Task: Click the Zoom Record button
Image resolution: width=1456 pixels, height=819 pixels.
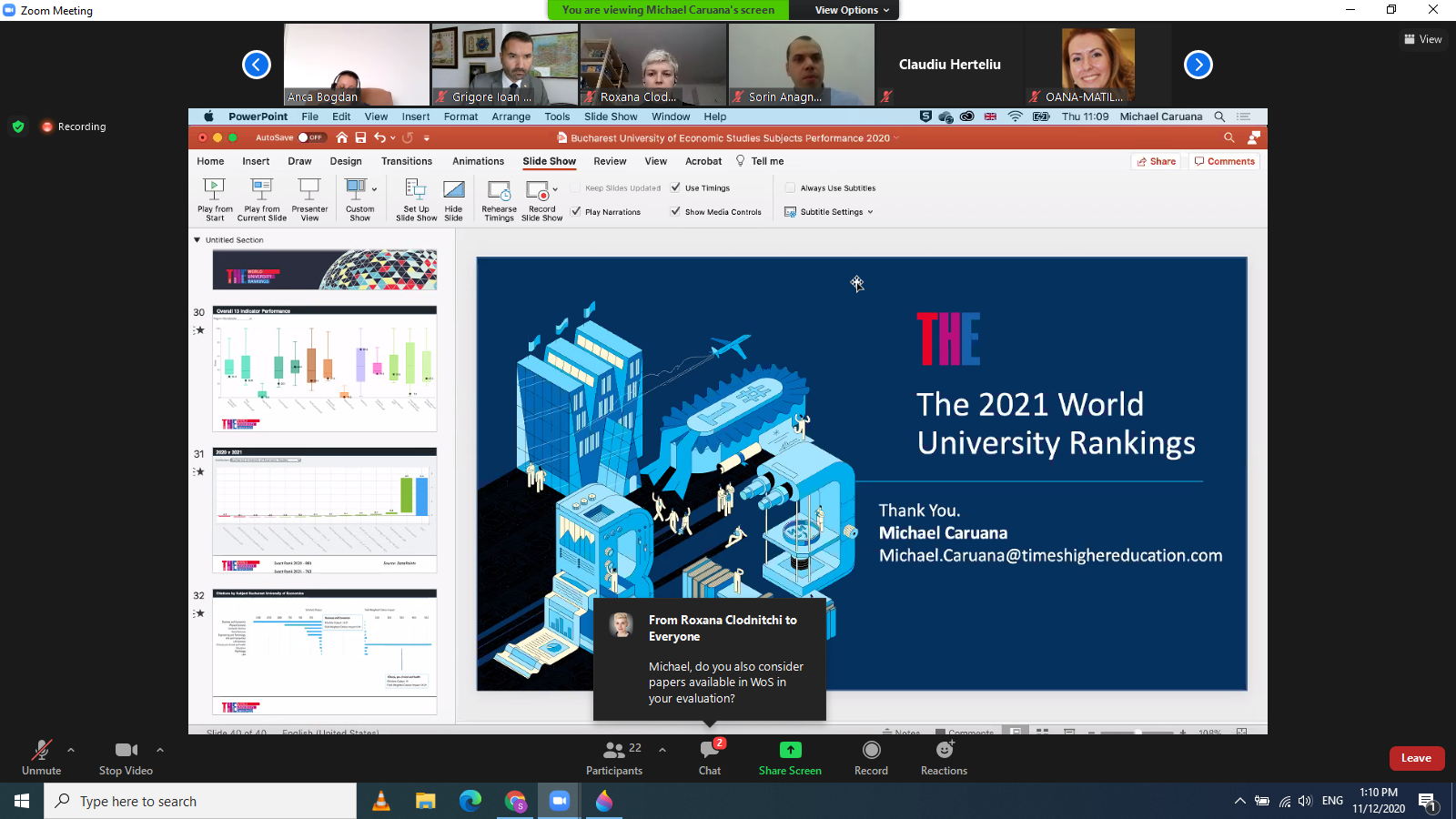Action: (871, 757)
